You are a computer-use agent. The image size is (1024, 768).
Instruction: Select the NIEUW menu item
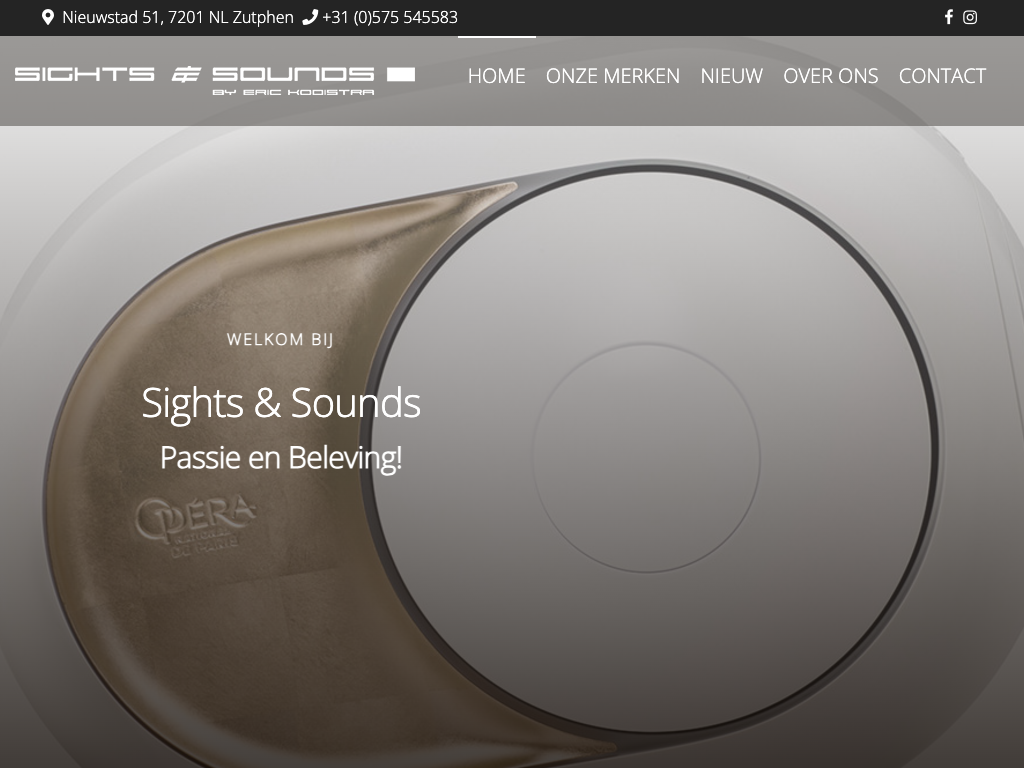(731, 76)
